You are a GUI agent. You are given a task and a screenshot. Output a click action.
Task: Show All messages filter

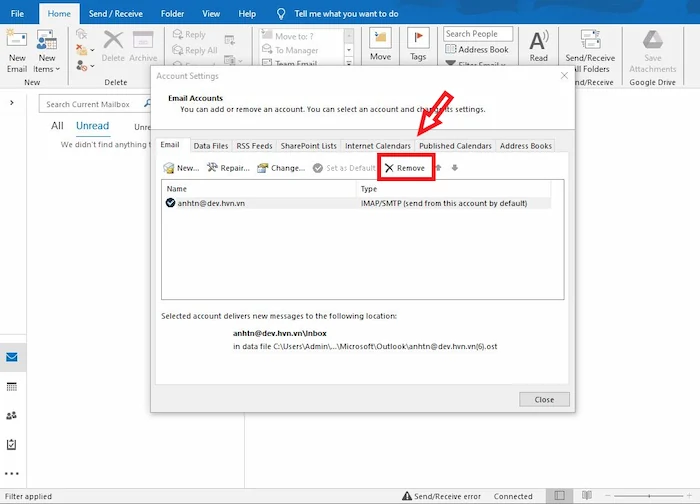pos(57,126)
